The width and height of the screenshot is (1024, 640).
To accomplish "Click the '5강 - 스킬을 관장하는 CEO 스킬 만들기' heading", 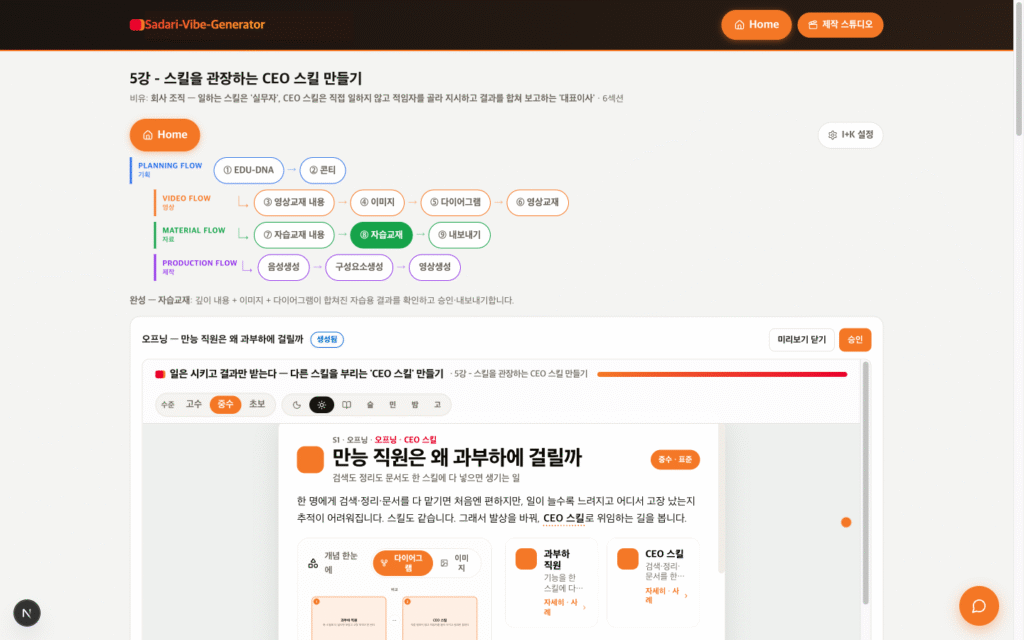I will coord(246,78).
